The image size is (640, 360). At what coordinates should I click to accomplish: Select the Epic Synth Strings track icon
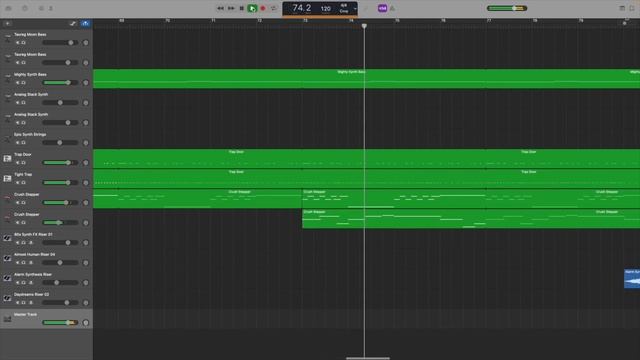[8, 138]
